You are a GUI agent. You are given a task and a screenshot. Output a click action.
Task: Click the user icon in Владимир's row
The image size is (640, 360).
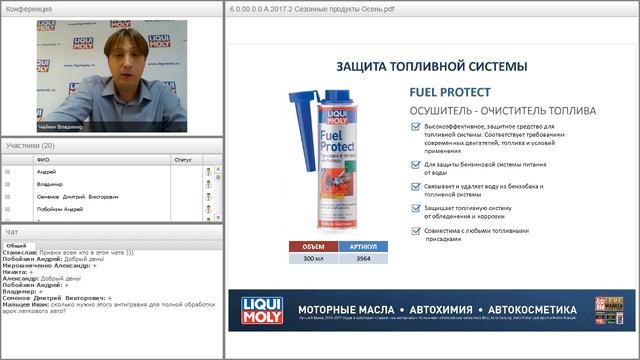pyautogui.click(x=209, y=184)
